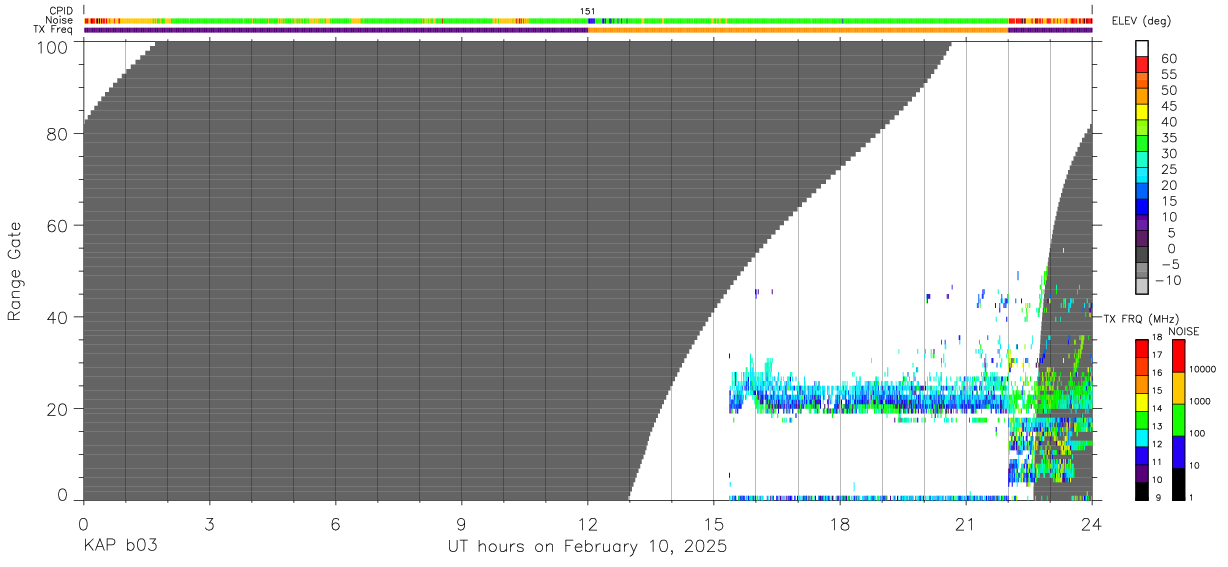Click the Range Gate tick label '80'
The width and height of the screenshot is (1228, 567).
(x=59, y=133)
